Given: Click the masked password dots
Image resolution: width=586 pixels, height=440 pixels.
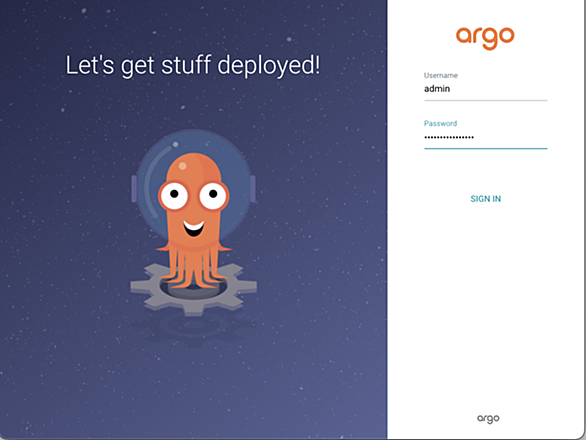Looking at the screenshot, I should (x=449, y=138).
